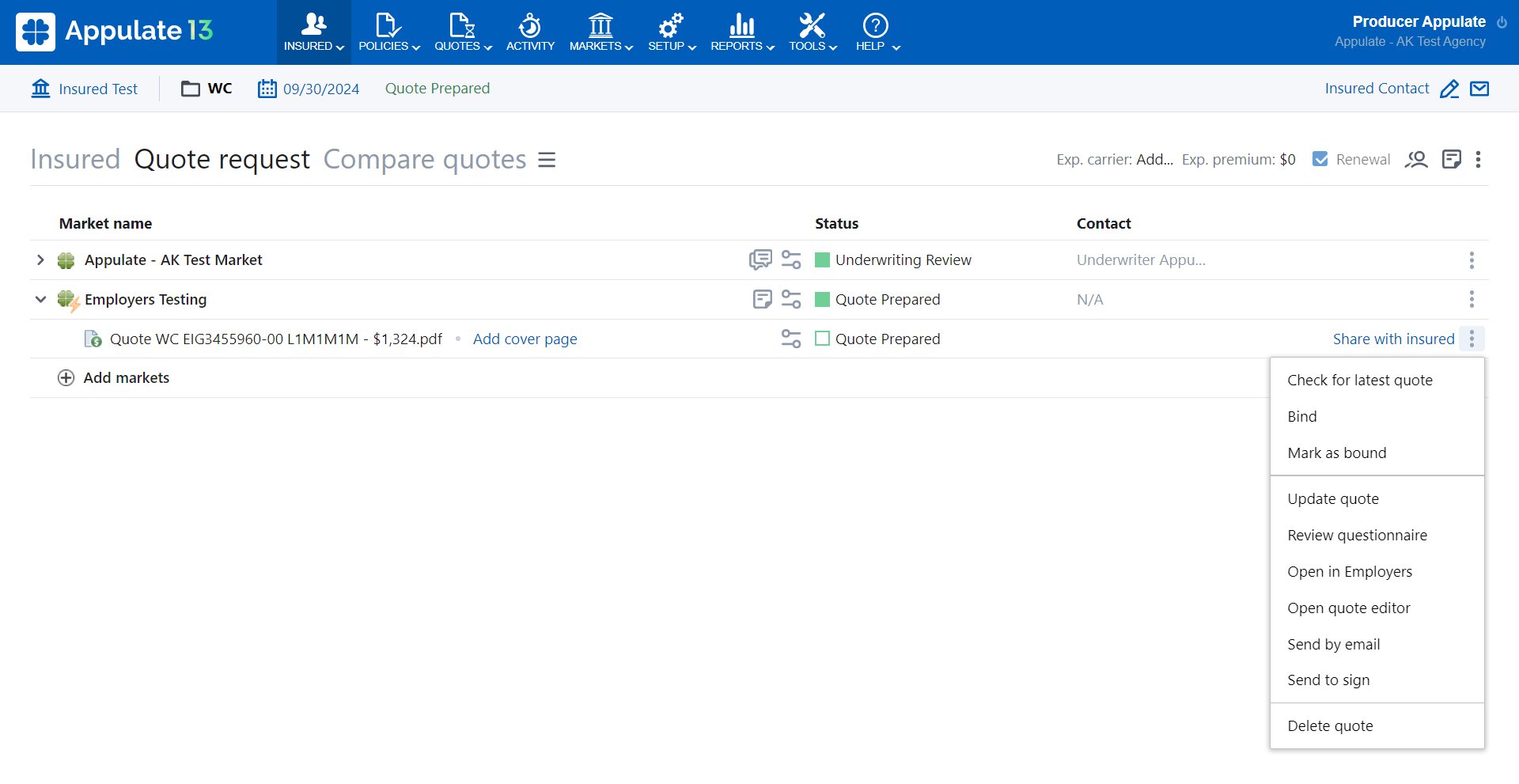
Task: Click the Insured Contact edit pencil icon
Action: [1449, 89]
